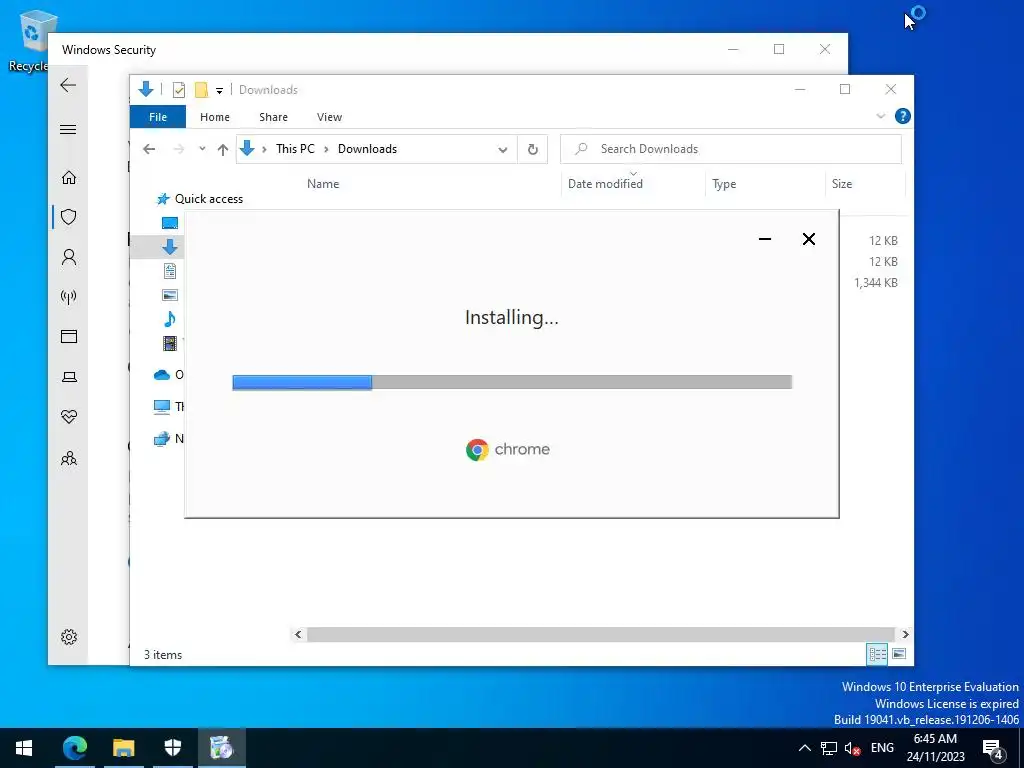Select Virus & threat protection shield icon

click(69, 217)
